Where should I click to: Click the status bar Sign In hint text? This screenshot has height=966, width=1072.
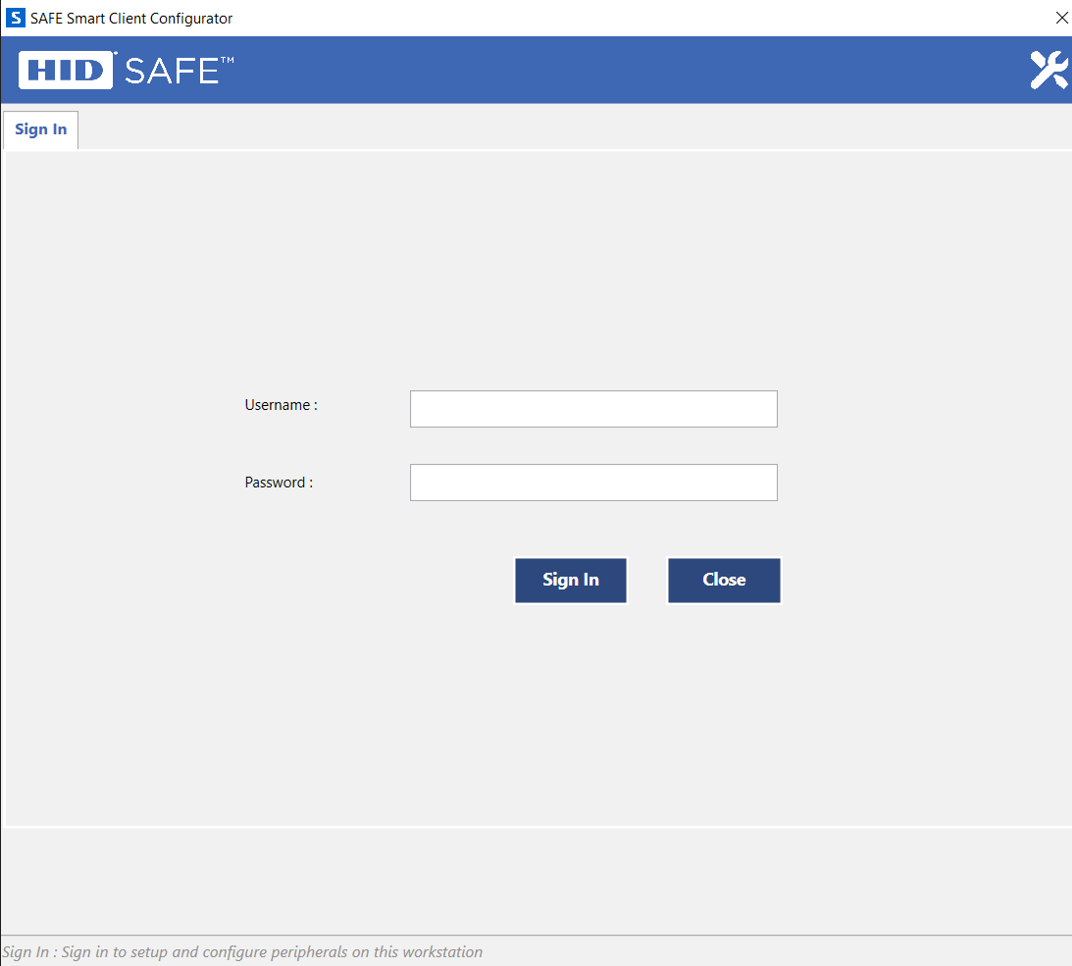click(242, 952)
